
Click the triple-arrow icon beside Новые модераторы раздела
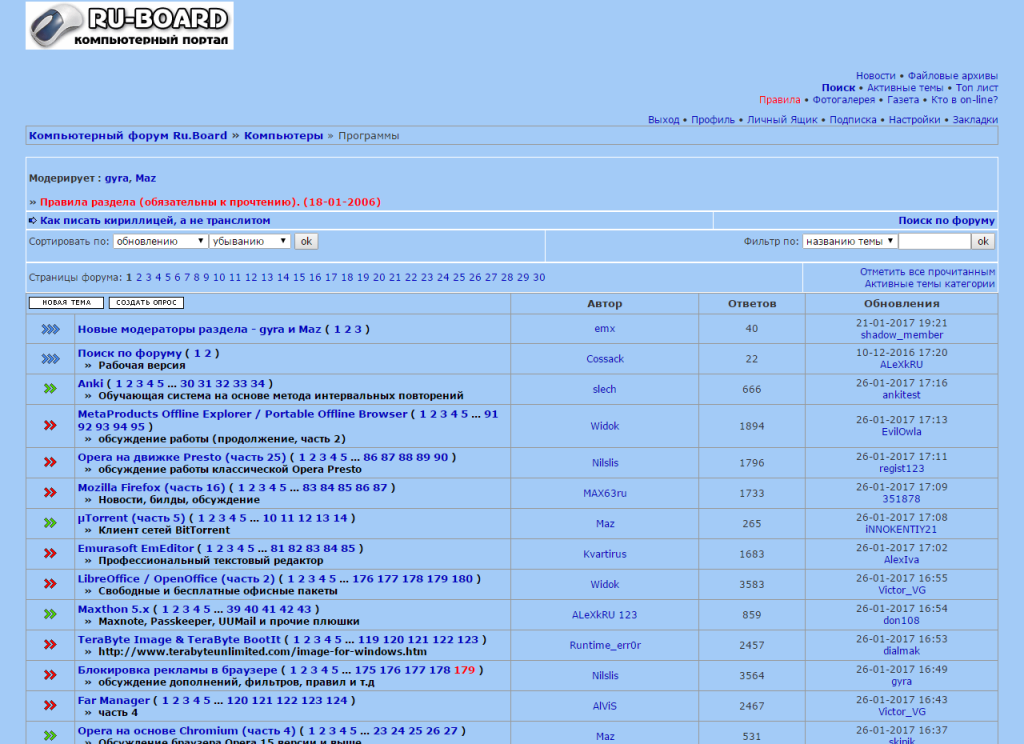pos(50,329)
